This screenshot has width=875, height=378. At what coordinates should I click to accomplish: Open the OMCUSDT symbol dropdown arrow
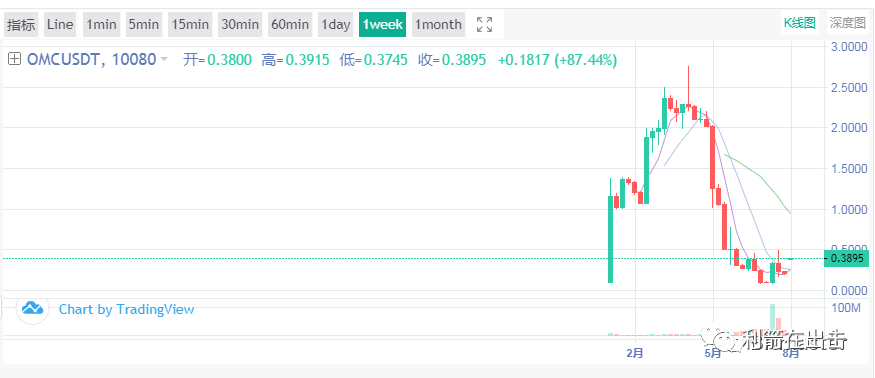(164, 59)
